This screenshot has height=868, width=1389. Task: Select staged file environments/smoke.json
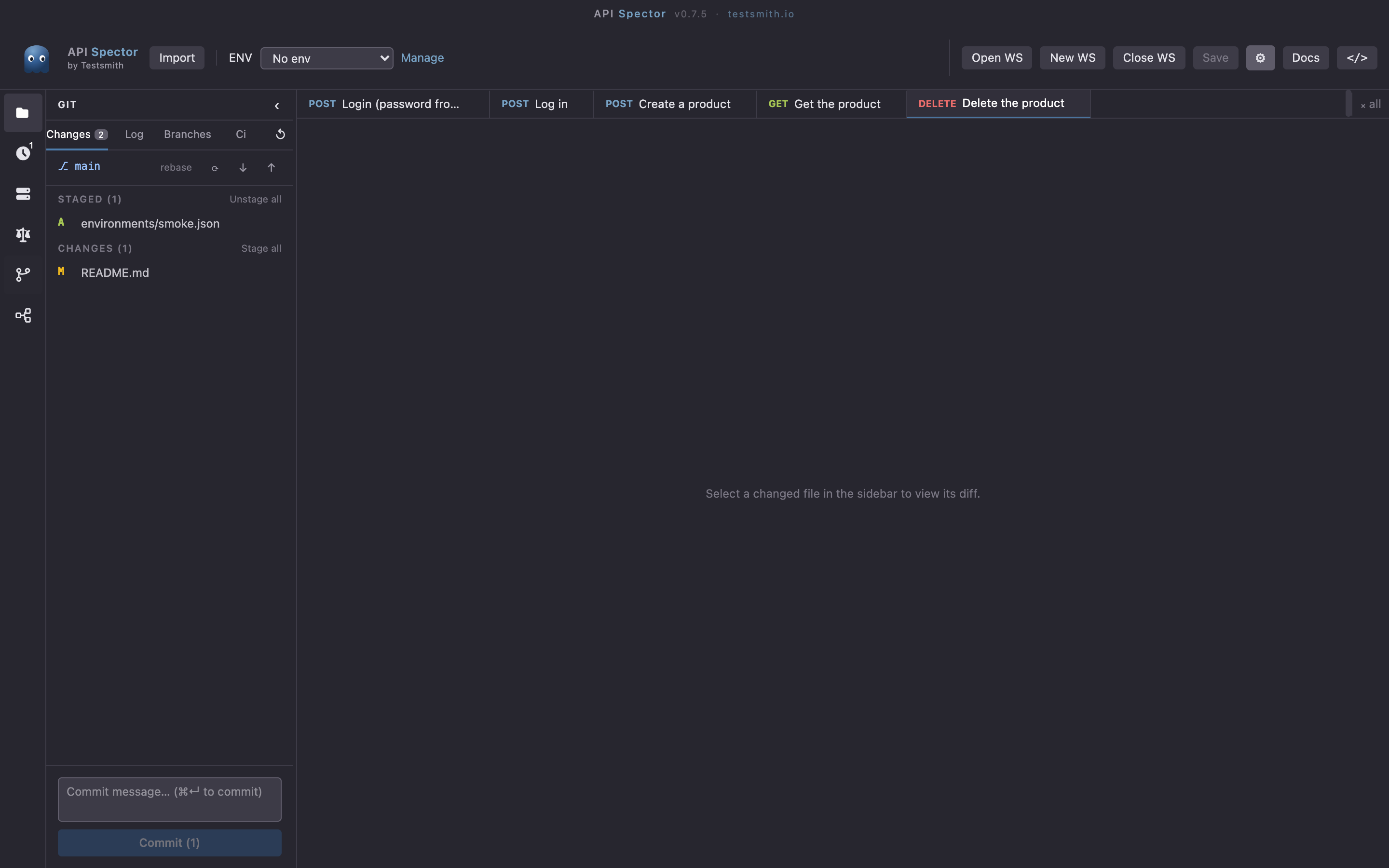(x=169, y=223)
